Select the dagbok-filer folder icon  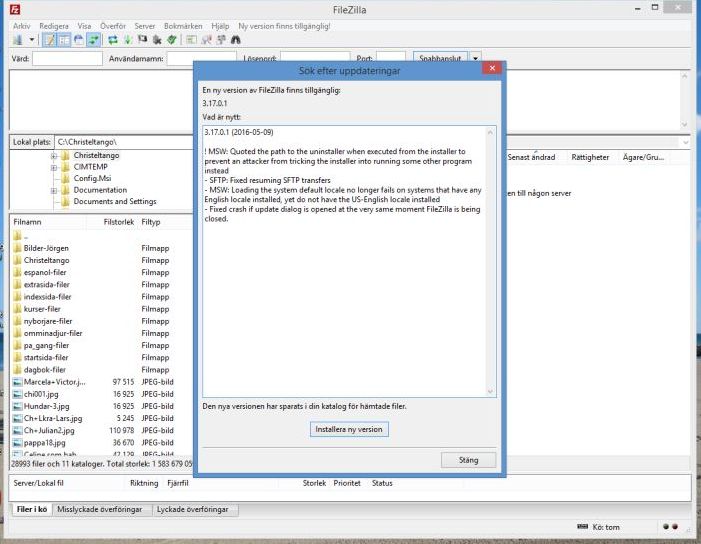17,369
